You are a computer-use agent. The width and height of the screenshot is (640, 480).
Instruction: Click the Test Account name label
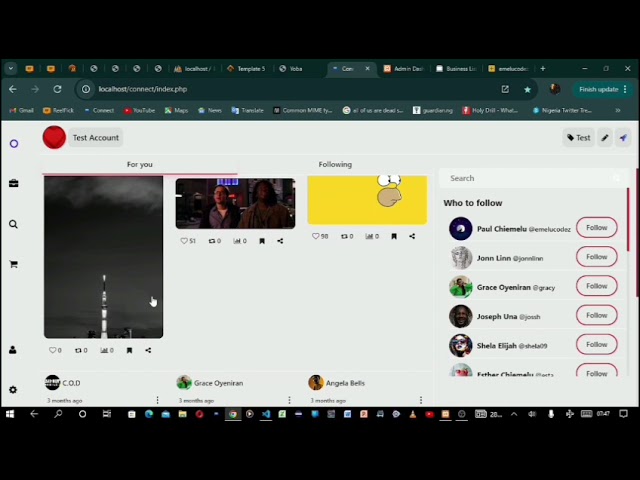[x=96, y=138]
